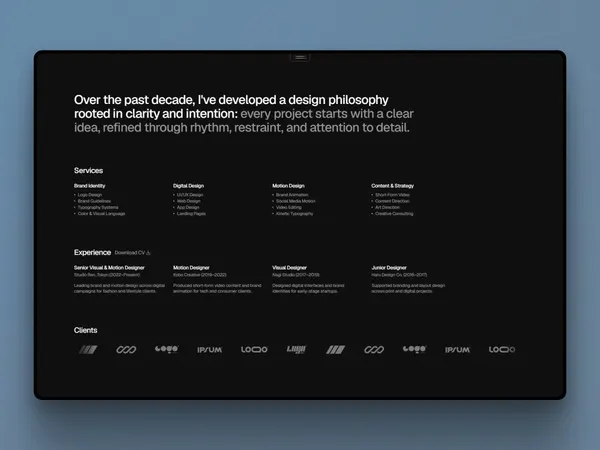This screenshot has height=450, width=600.
Task: Click the Brand Guidelines list item
Action: click(94, 201)
